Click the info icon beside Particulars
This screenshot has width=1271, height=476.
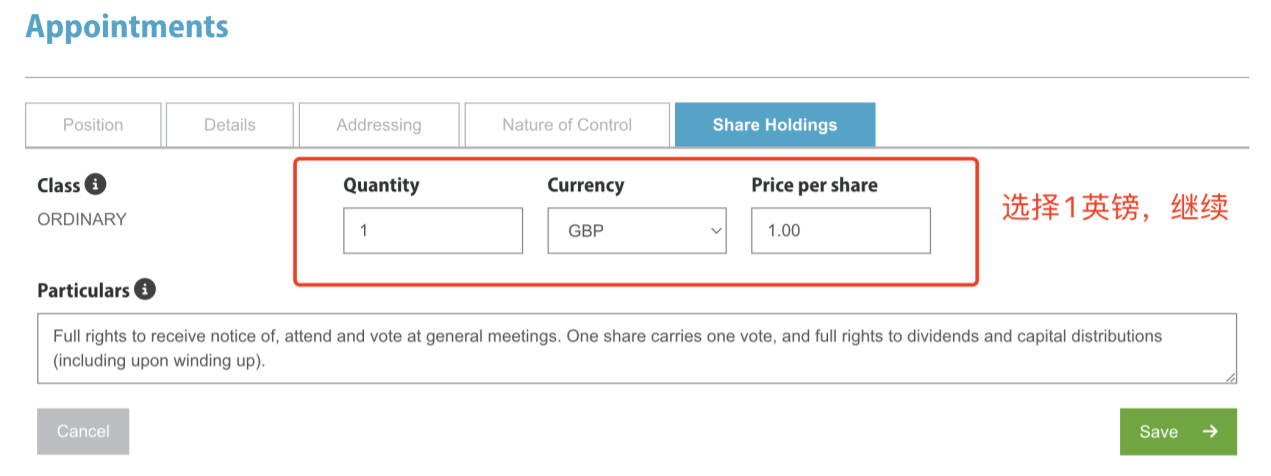pyautogui.click(x=145, y=290)
